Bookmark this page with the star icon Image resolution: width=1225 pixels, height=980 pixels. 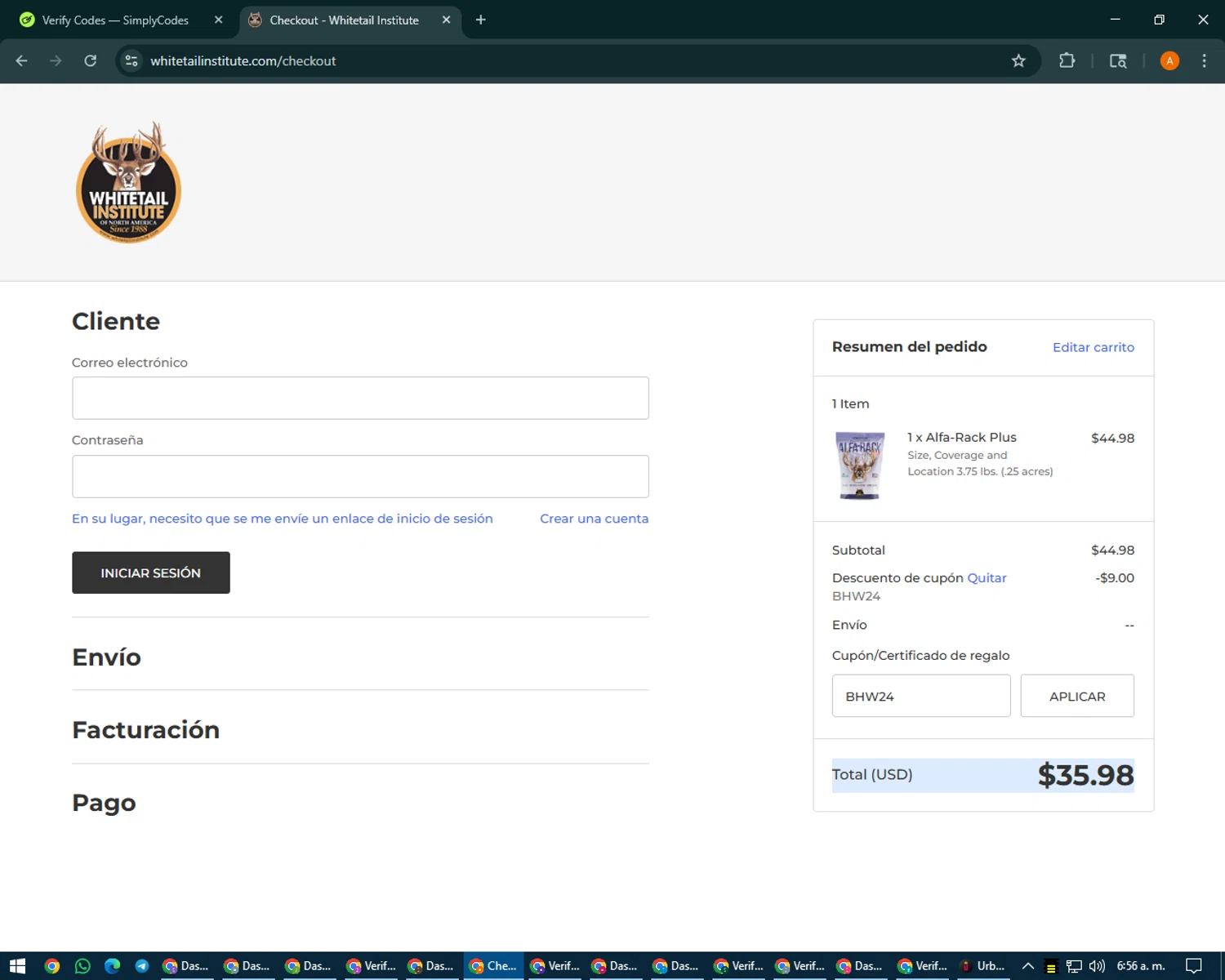(x=1018, y=60)
